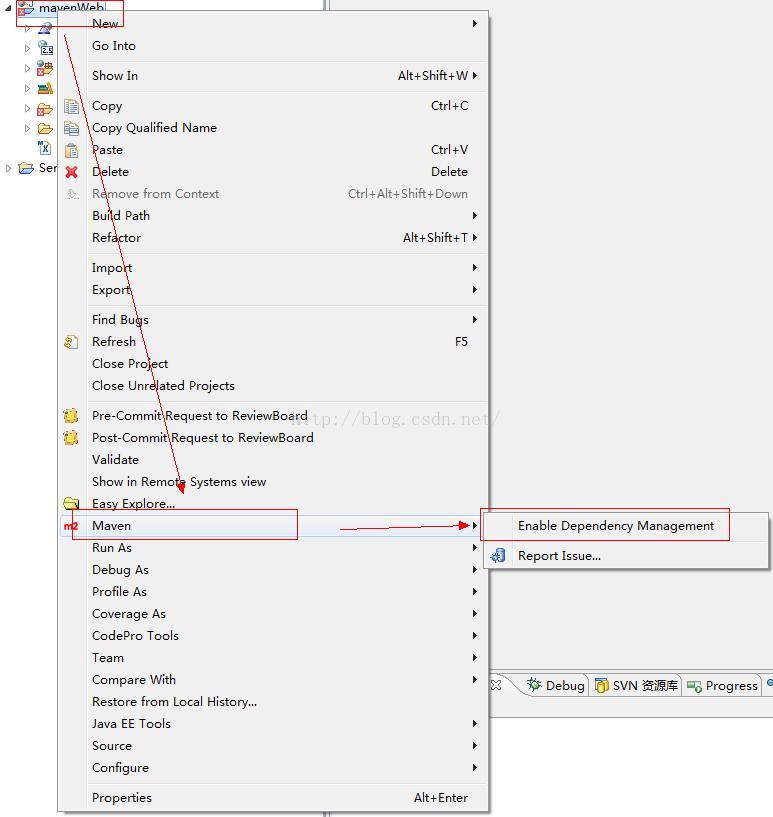
Task: Click the Paste clipboard icon
Action: click(71, 151)
